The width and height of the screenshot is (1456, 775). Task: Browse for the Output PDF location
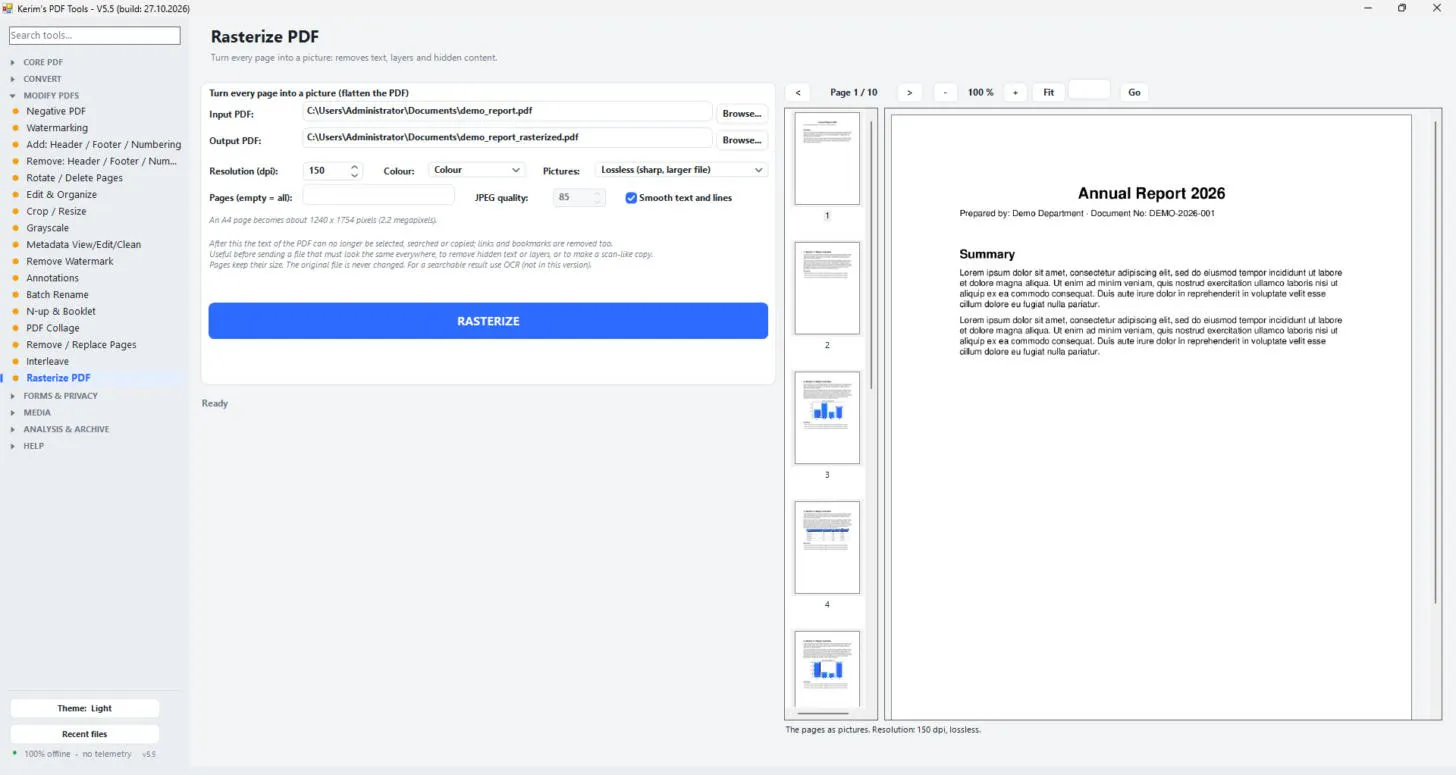742,140
